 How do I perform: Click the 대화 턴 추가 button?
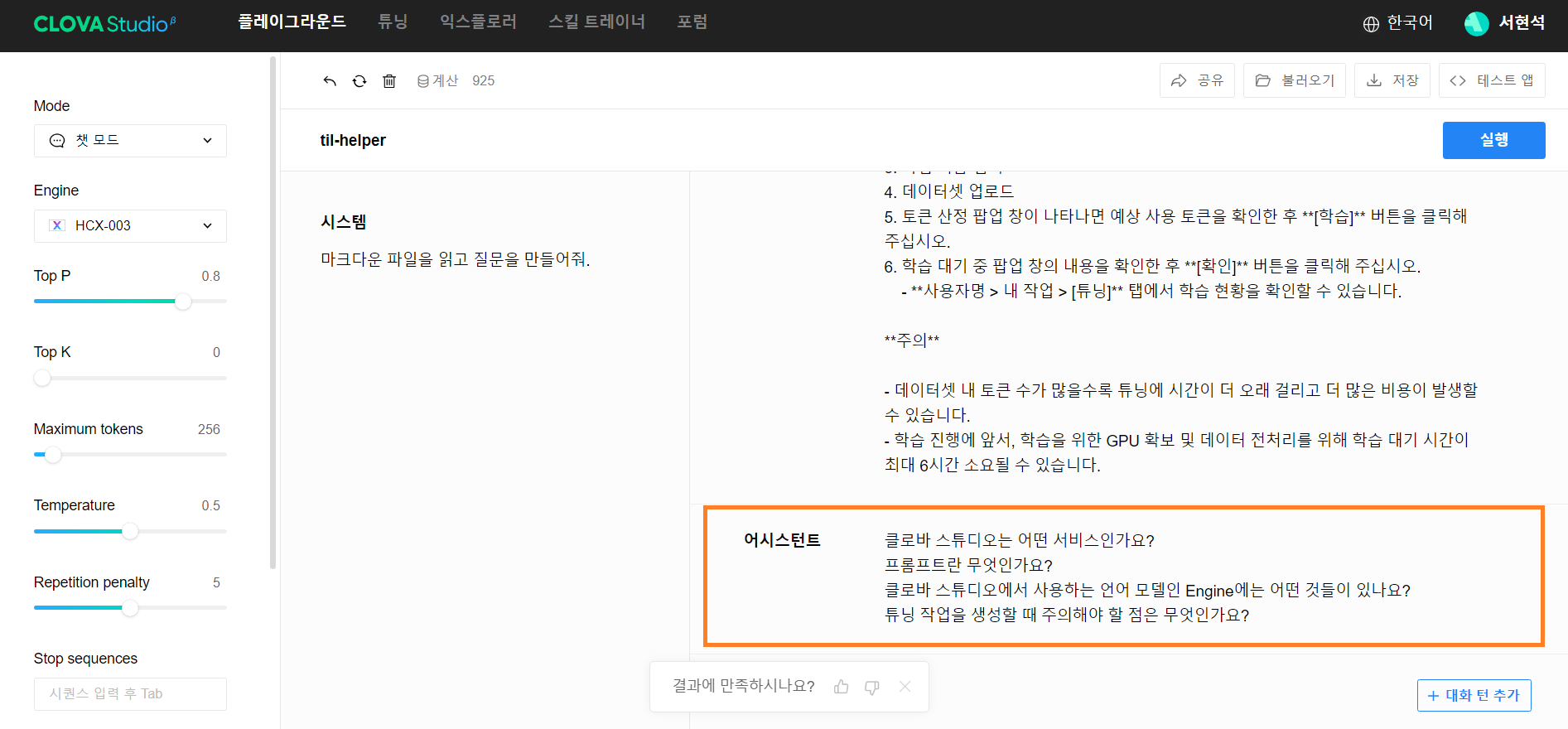click(x=1474, y=695)
